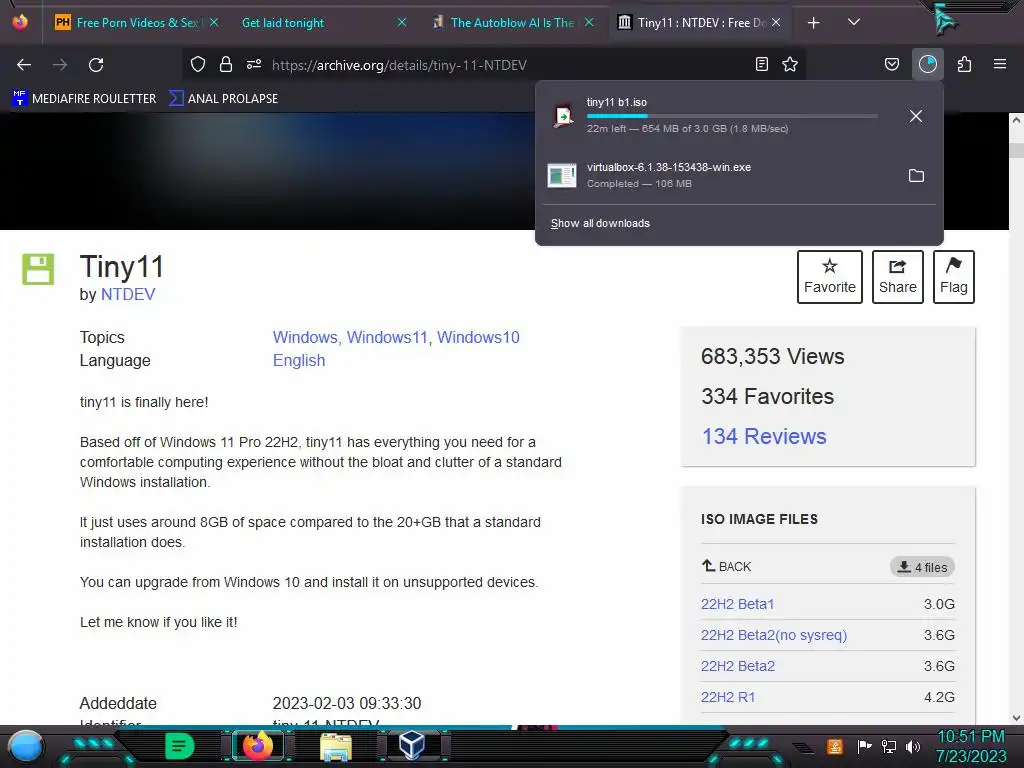Image resolution: width=1024 pixels, height=768 pixels.
Task: Go back to the previous page
Action: tap(24, 65)
